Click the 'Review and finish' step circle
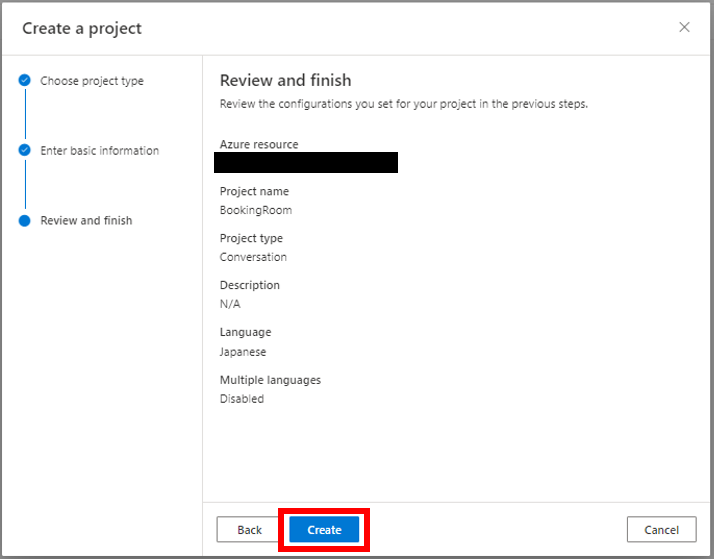 coord(25,221)
